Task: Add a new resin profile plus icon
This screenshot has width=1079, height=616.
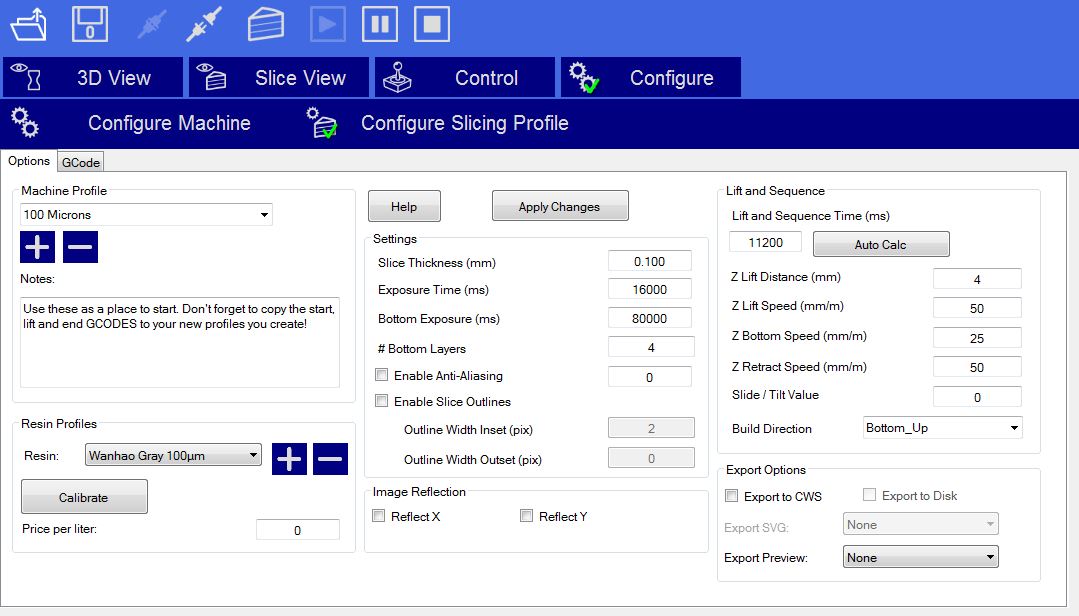Action: pyautogui.click(x=290, y=459)
